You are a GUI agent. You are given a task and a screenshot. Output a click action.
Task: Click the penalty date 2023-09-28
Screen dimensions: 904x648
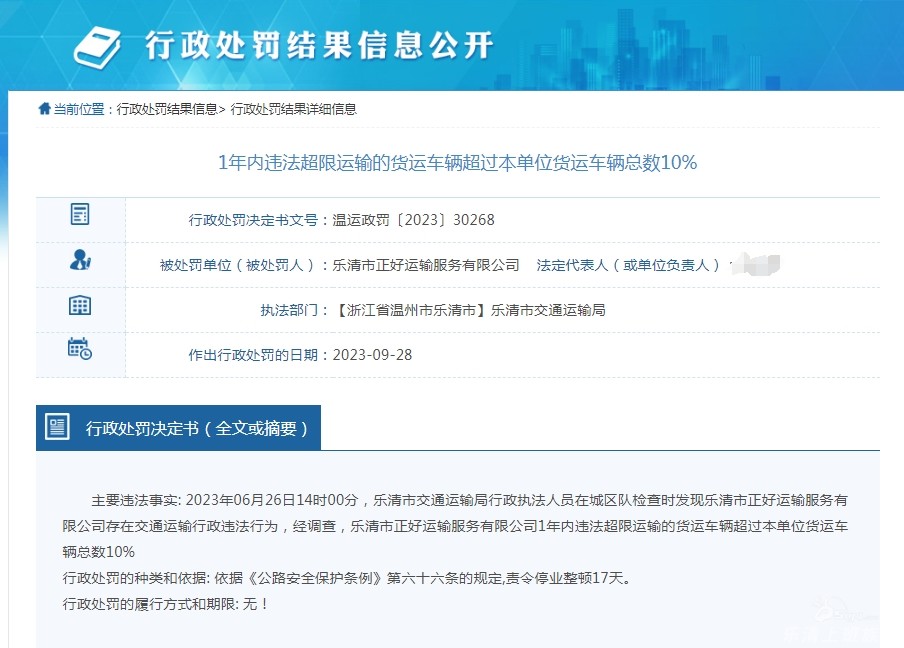pyautogui.click(x=372, y=355)
